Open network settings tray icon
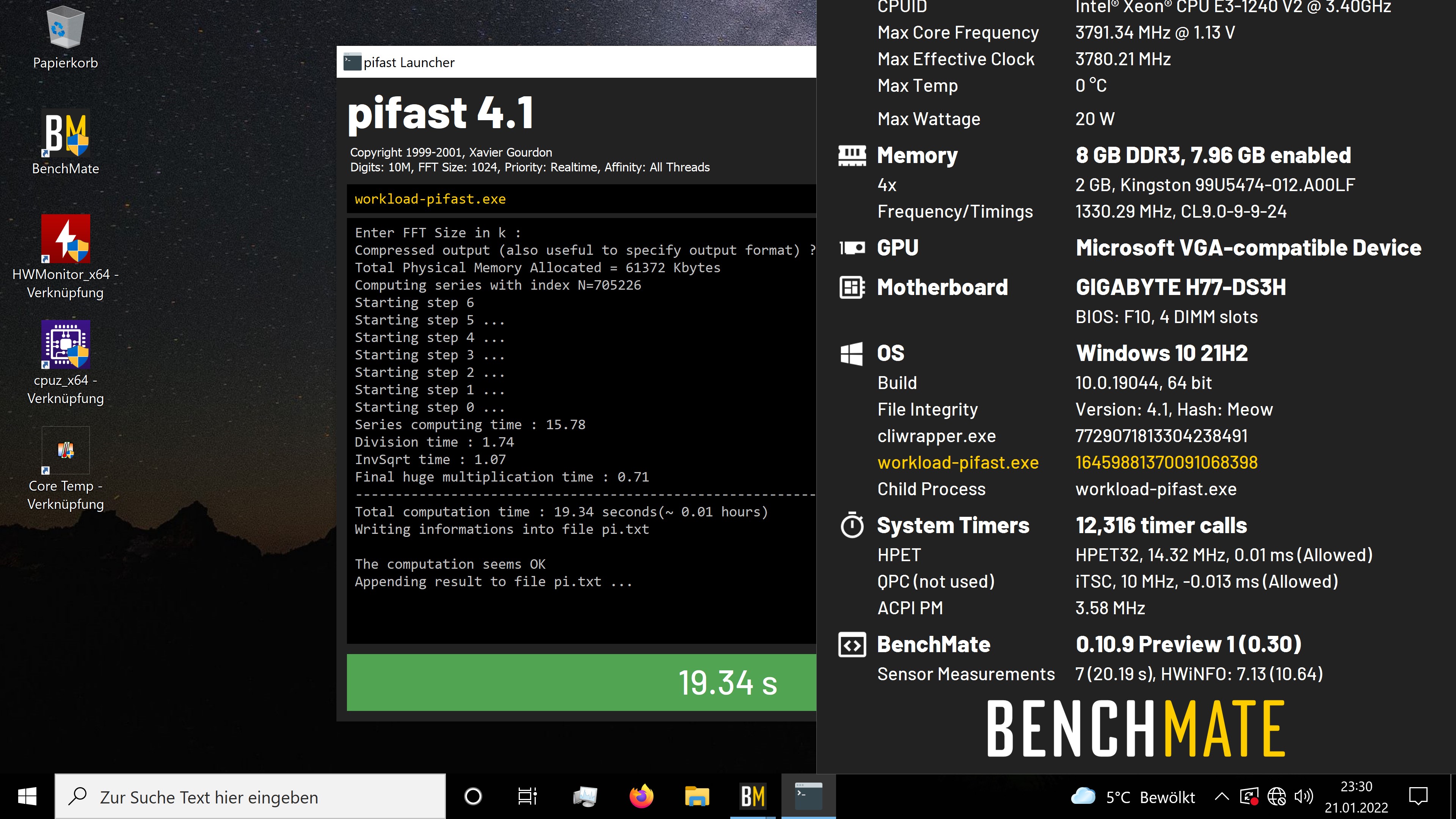This screenshot has height=819, width=1456. point(1276,797)
